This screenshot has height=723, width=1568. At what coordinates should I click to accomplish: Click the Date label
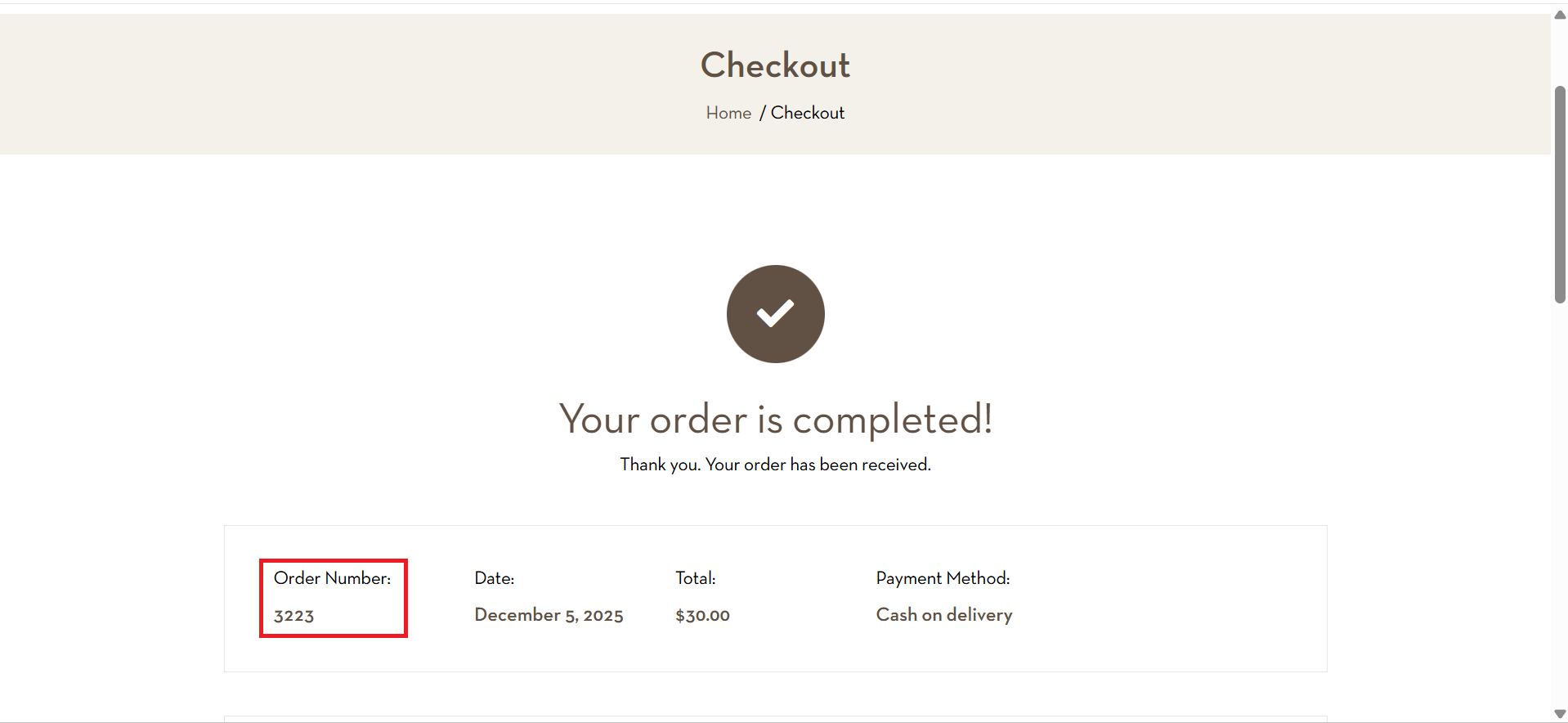point(494,578)
